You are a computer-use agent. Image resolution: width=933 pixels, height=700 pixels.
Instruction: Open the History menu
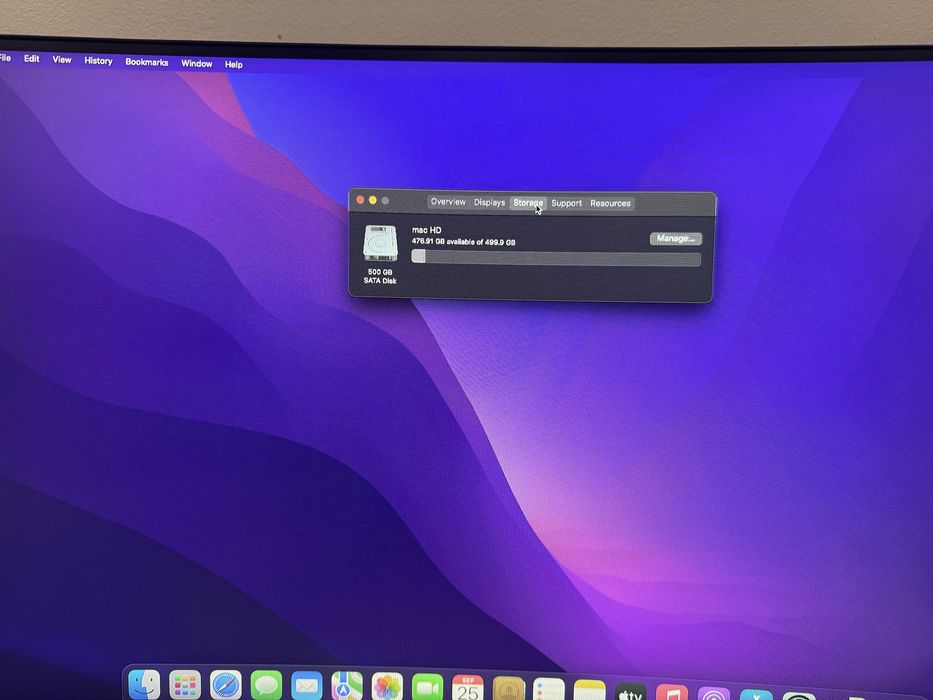98,61
